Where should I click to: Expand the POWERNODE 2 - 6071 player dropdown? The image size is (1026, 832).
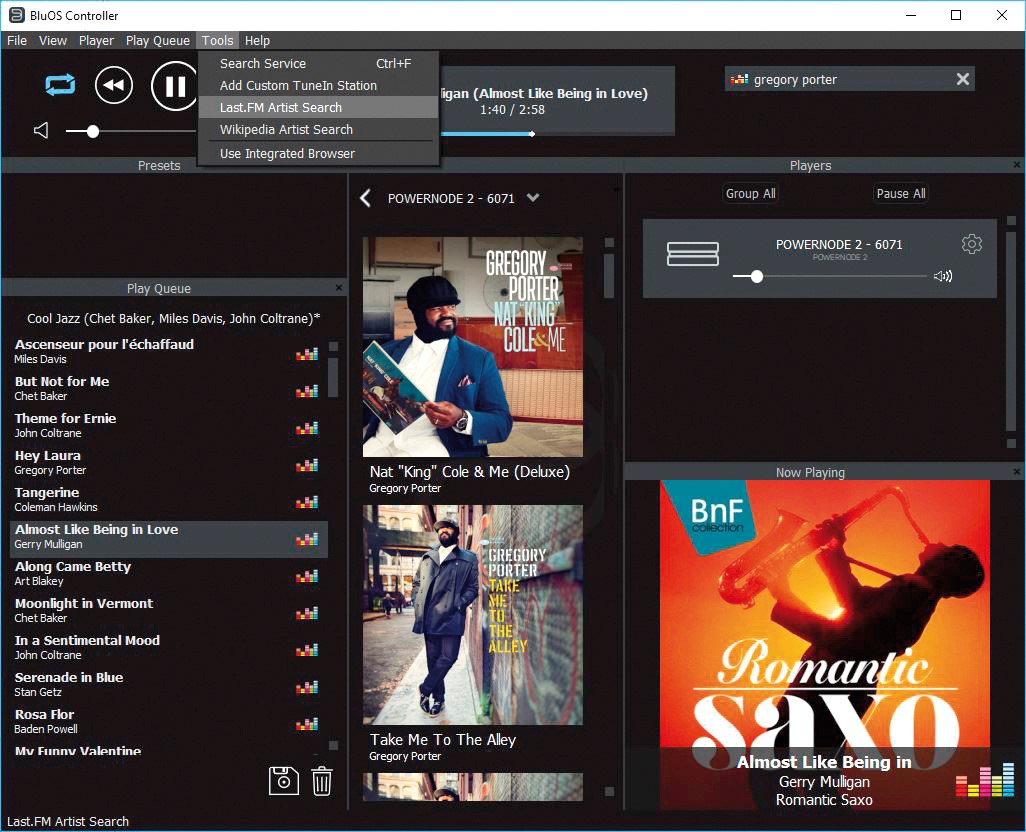pyautogui.click(x=533, y=198)
